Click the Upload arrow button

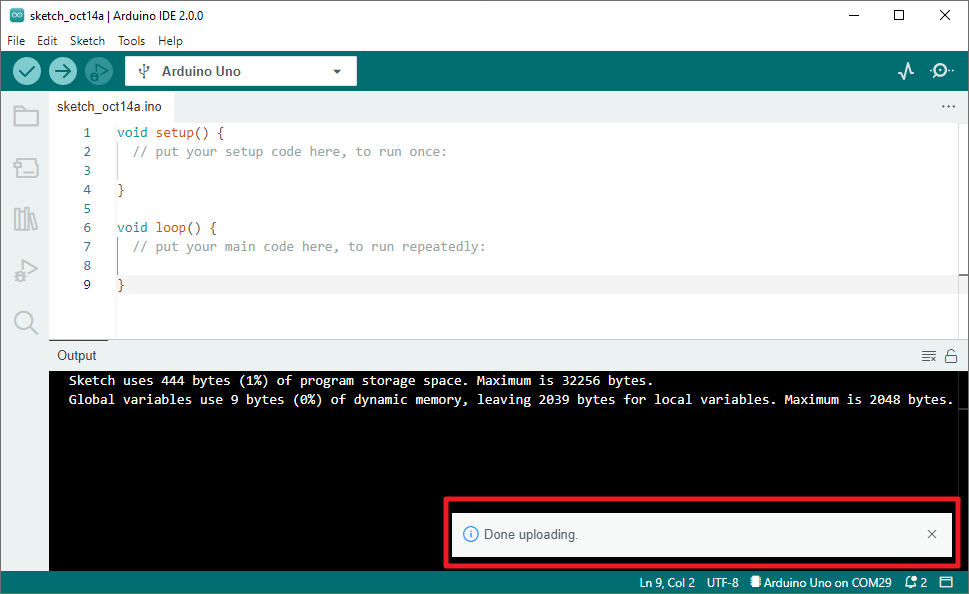[x=62, y=71]
